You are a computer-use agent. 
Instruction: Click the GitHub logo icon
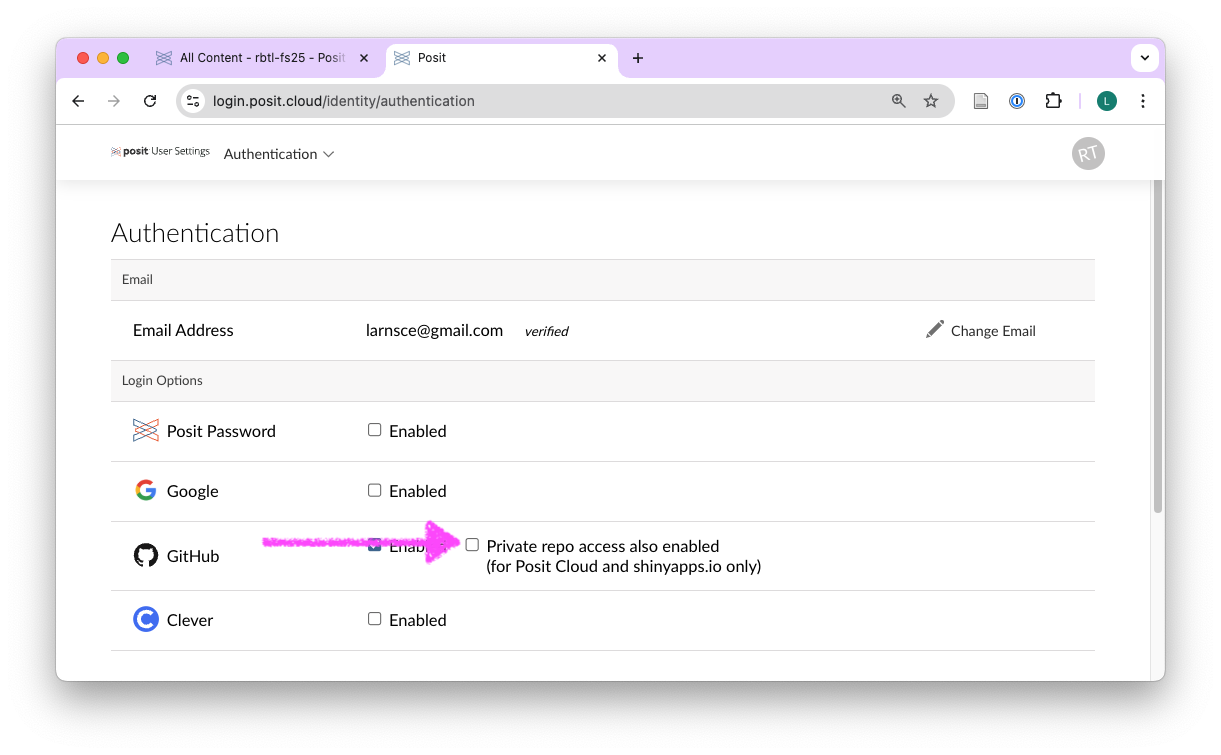(146, 556)
